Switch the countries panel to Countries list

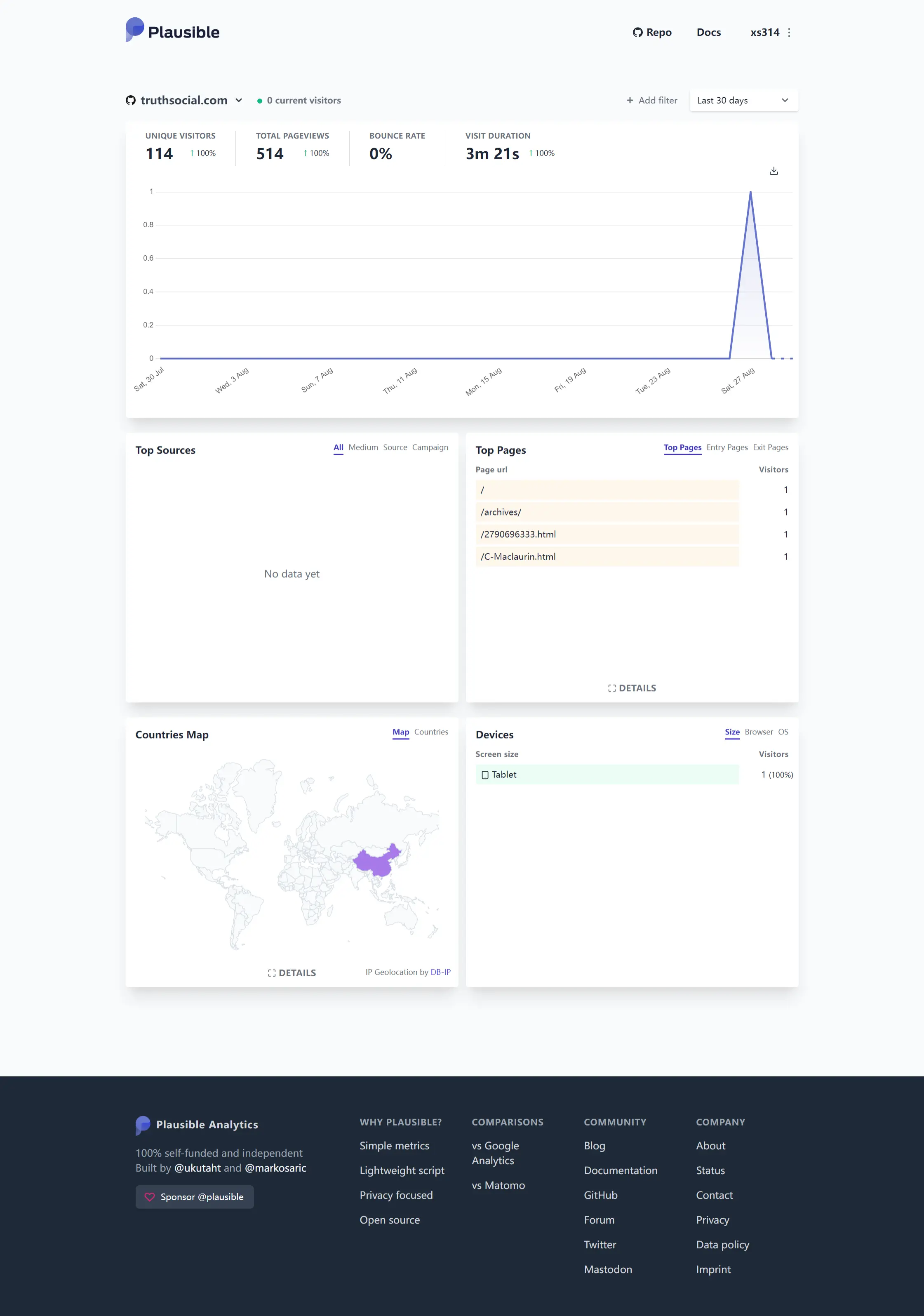[x=431, y=732]
